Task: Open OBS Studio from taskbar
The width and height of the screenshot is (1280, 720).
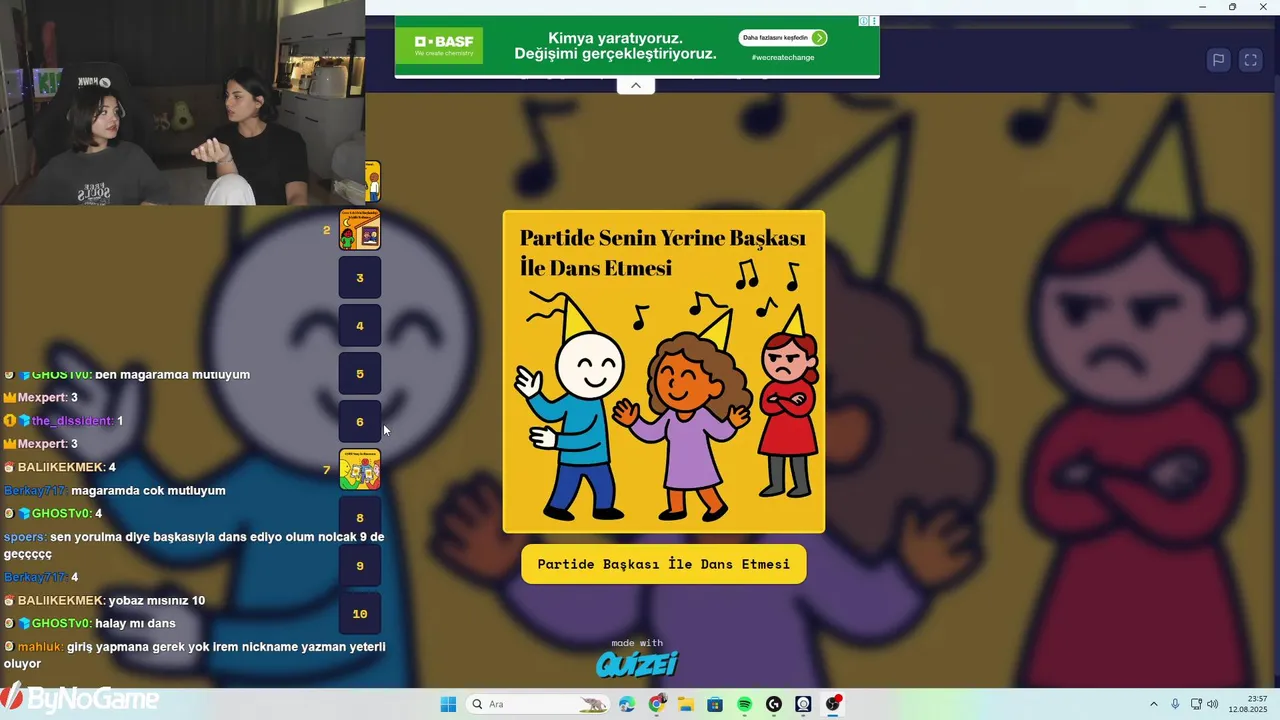Action: click(833, 704)
